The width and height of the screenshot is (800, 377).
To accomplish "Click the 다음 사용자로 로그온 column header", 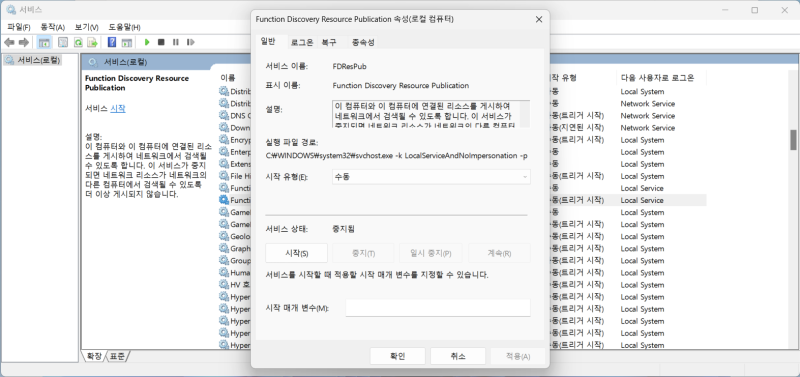I will (x=657, y=78).
